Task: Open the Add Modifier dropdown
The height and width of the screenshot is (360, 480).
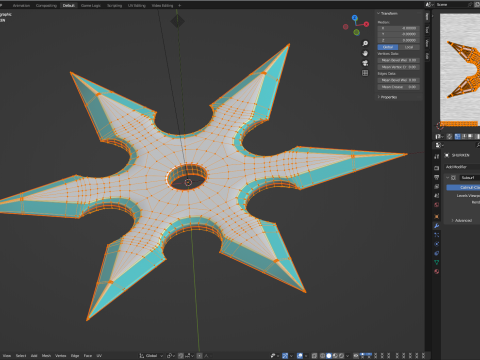Action: tap(462, 167)
